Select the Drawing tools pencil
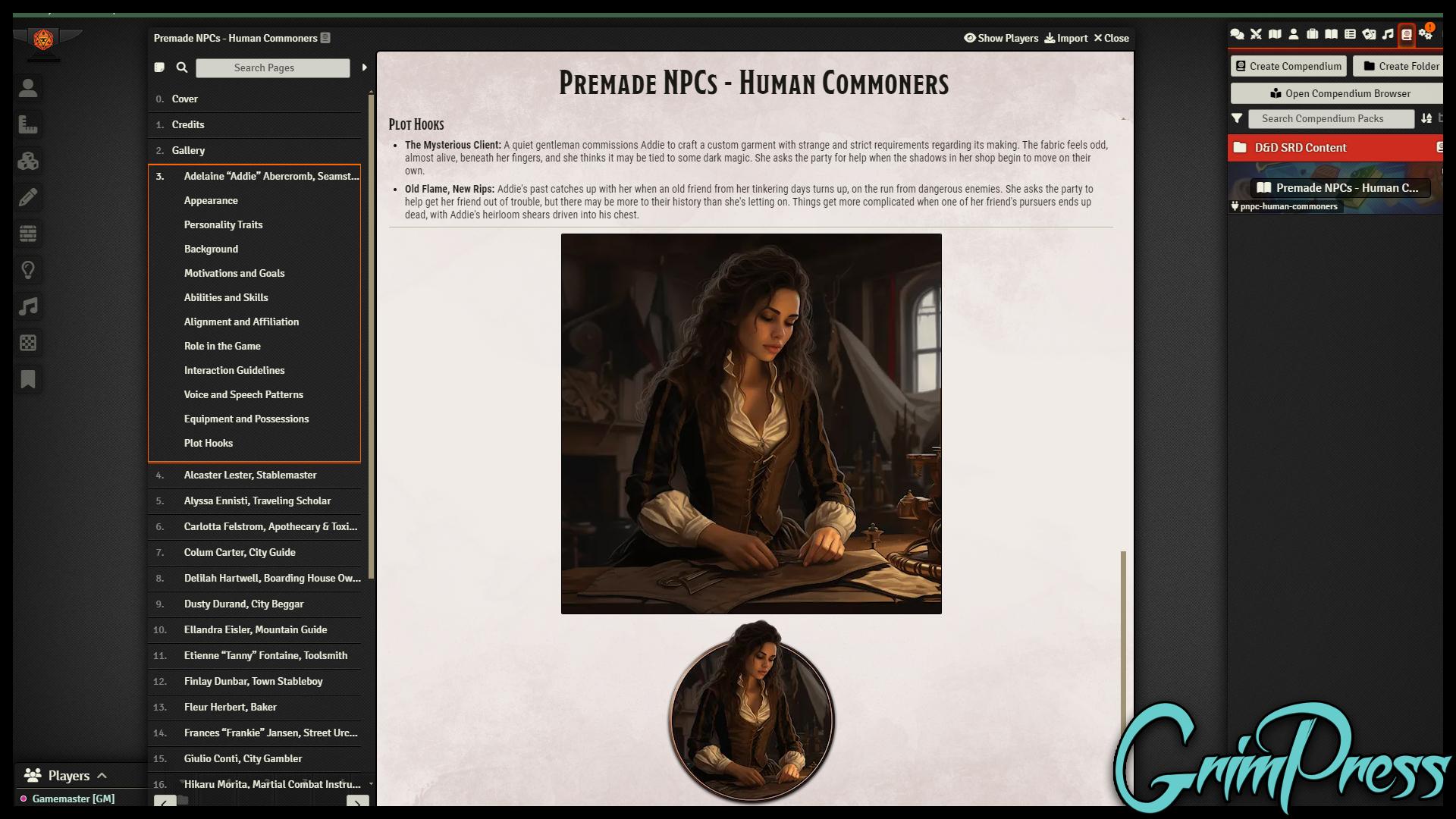The image size is (1456, 819). tap(28, 197)
